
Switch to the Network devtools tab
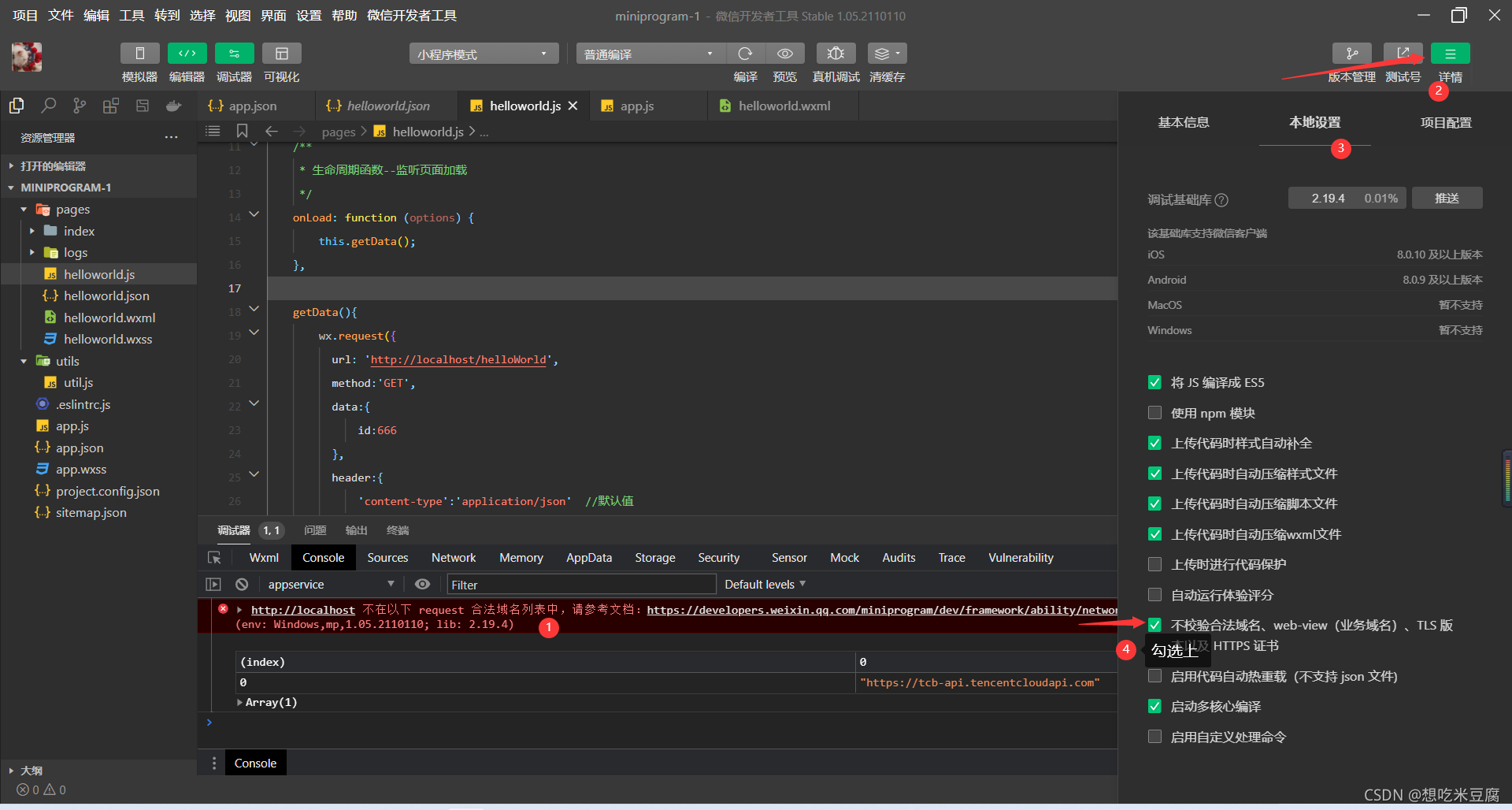[x=454, y=558]
